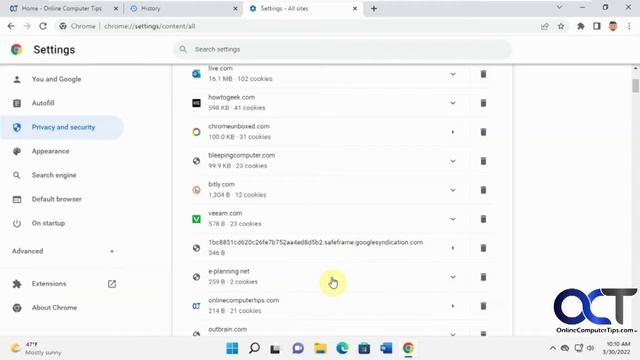Expand the bitly.com entry
The height and width of the screenshot is (360, 640).
tap(453, 190)
